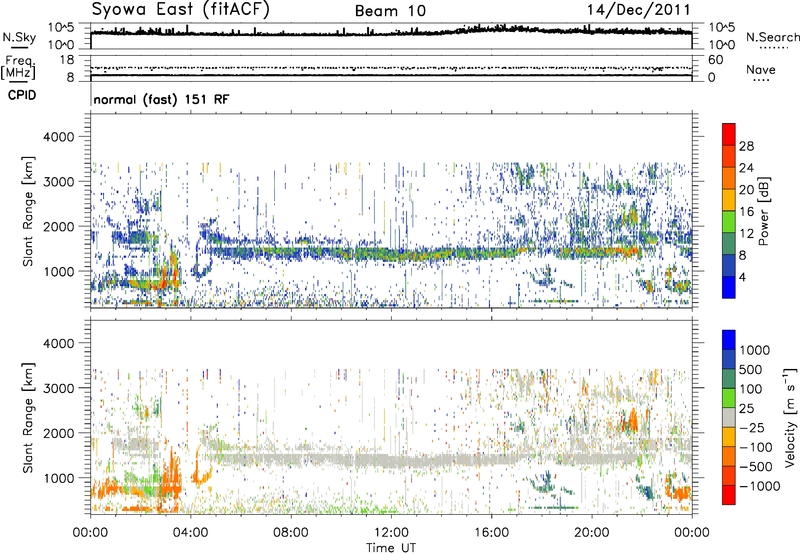Pick the gray segment of velocity color bar

click(729, 417)
